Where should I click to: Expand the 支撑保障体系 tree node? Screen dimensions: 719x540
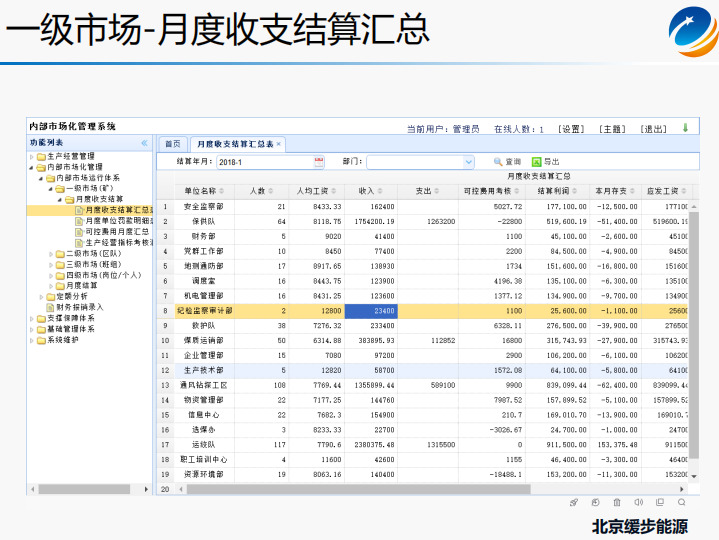coord(32,318)
